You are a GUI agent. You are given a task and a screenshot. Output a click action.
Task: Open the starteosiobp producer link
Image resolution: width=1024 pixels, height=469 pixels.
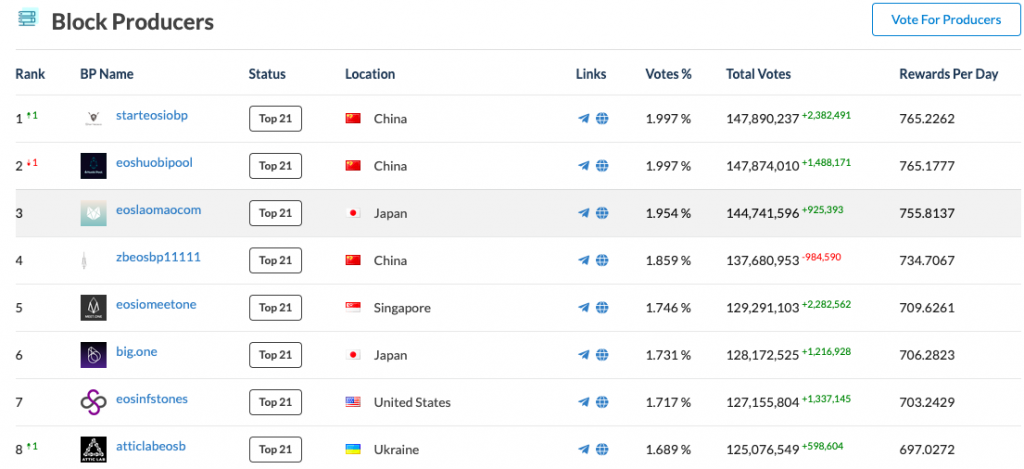pyautogui.click(x=152, y=115)
